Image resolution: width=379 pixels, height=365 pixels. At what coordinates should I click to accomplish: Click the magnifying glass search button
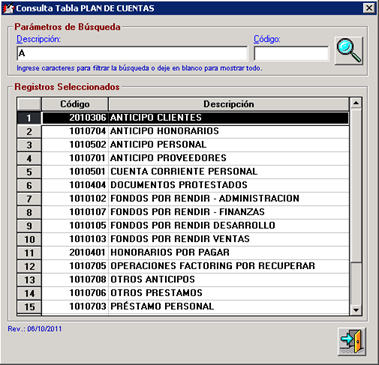click(349, 51)
